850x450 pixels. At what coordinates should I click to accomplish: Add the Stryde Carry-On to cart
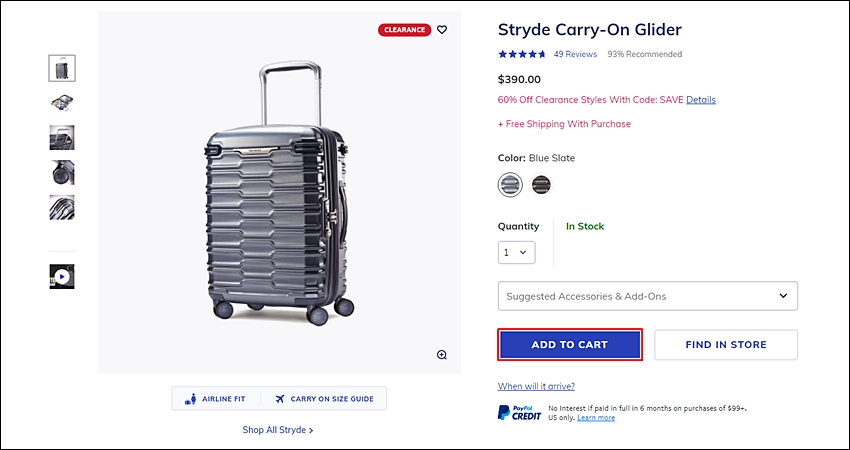570,344
